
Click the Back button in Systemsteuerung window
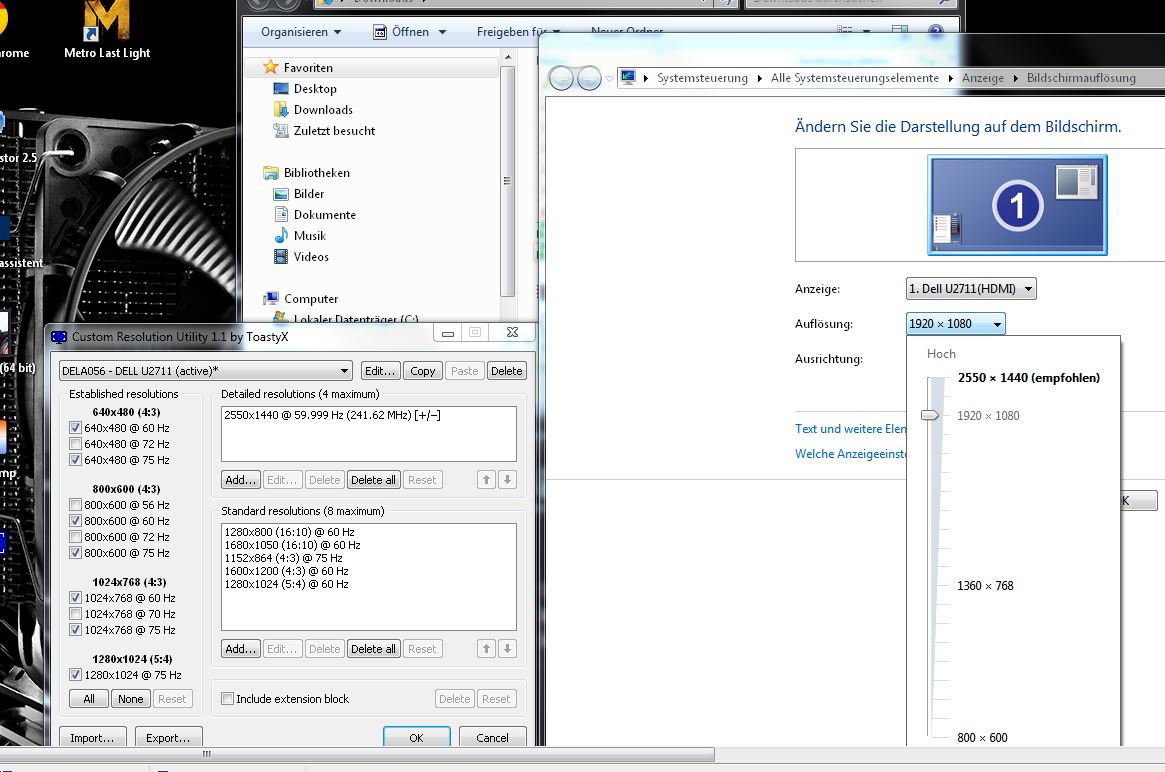click(x=561, y=77)
